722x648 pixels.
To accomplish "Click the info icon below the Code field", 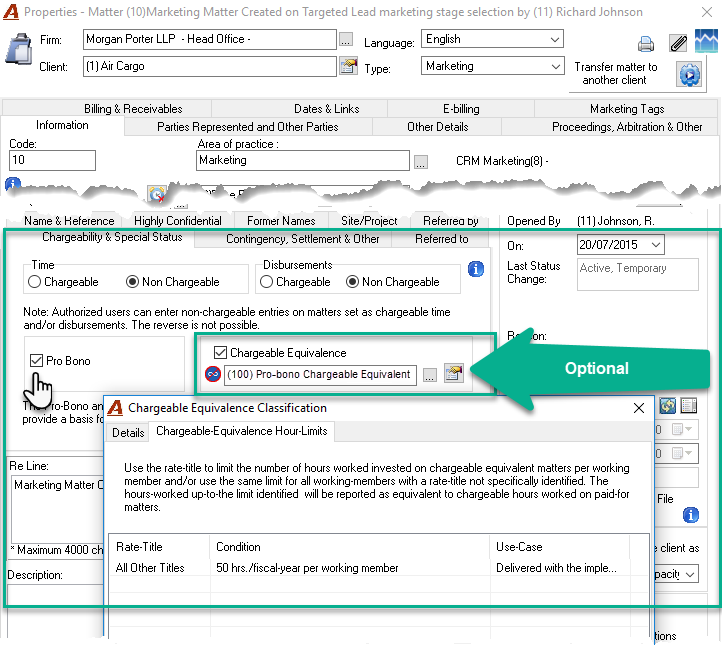I will point(12,184).
